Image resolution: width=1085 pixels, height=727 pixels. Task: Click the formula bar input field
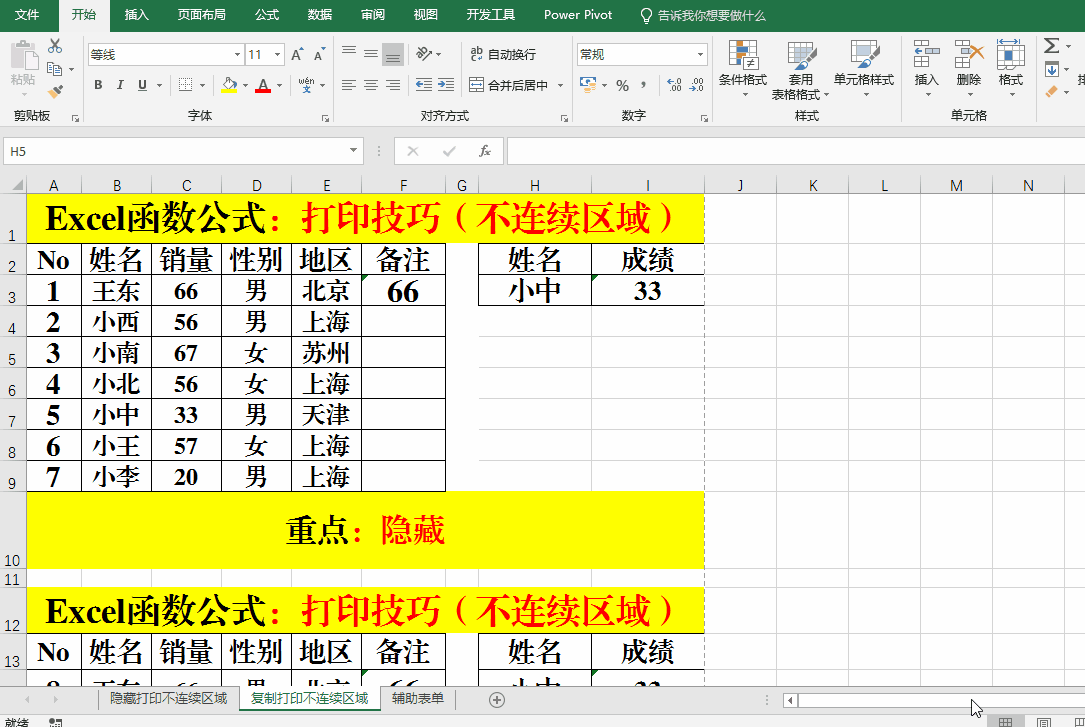pos(790,151)
